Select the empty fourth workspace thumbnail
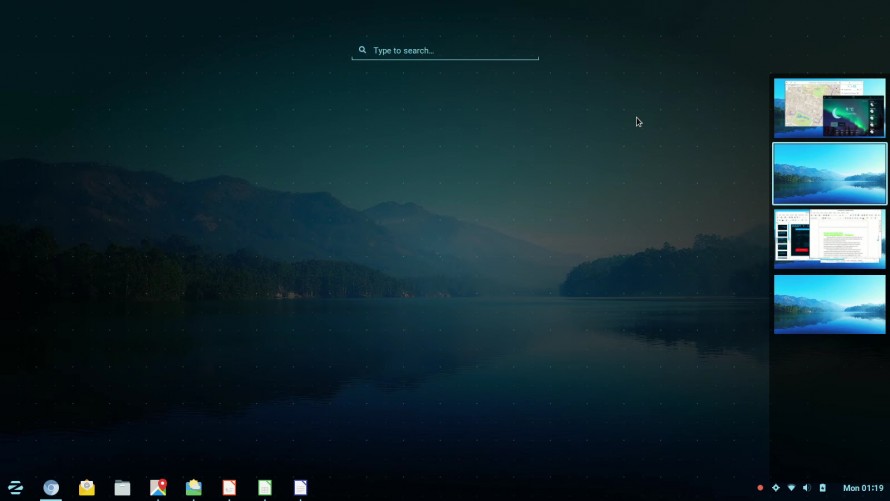Image resolution: width=890 pixels, height=501 pixels. coord(829,304)
